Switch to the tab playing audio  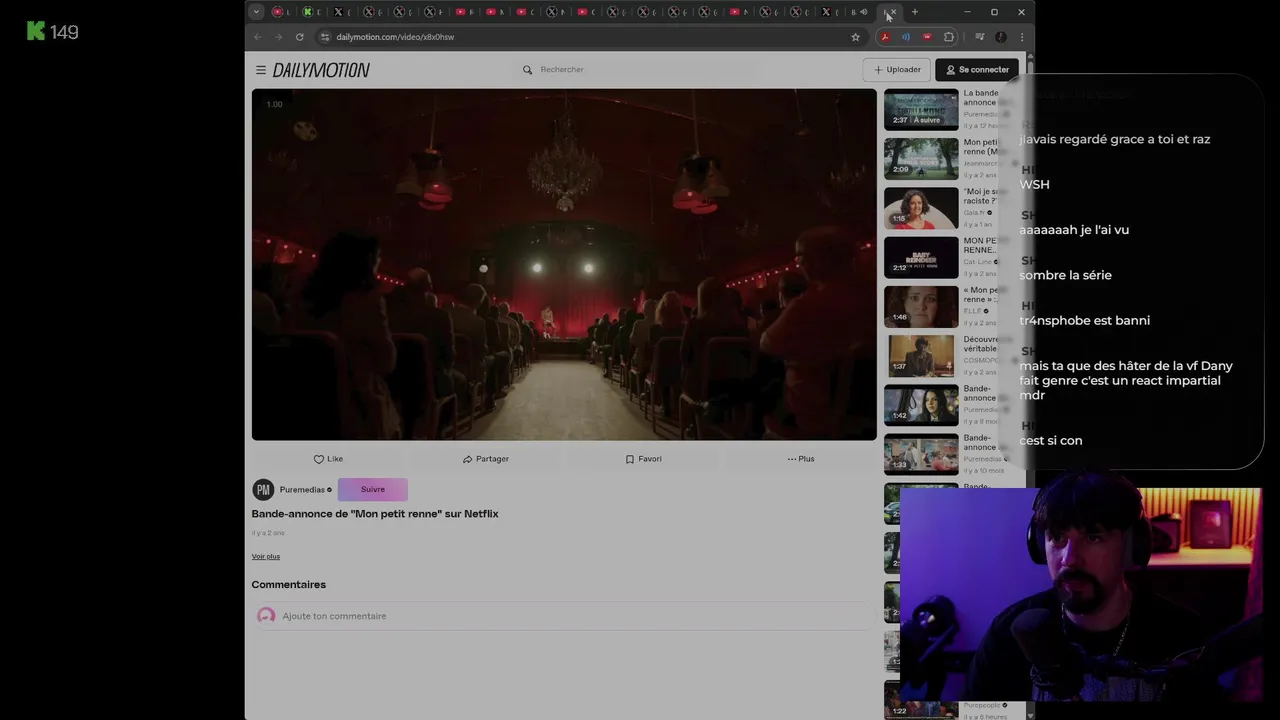[859, 12]
